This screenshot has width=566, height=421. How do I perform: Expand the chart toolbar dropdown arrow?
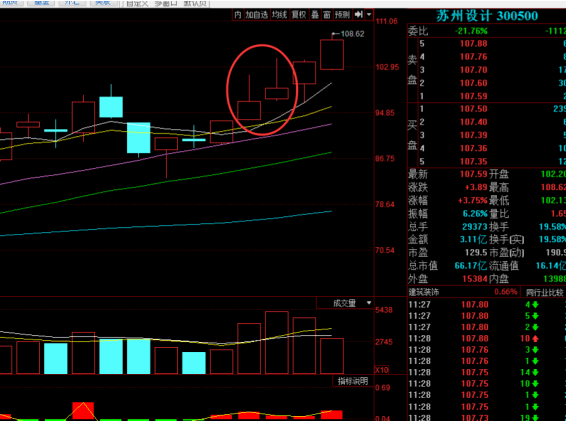tap(369, 15)
